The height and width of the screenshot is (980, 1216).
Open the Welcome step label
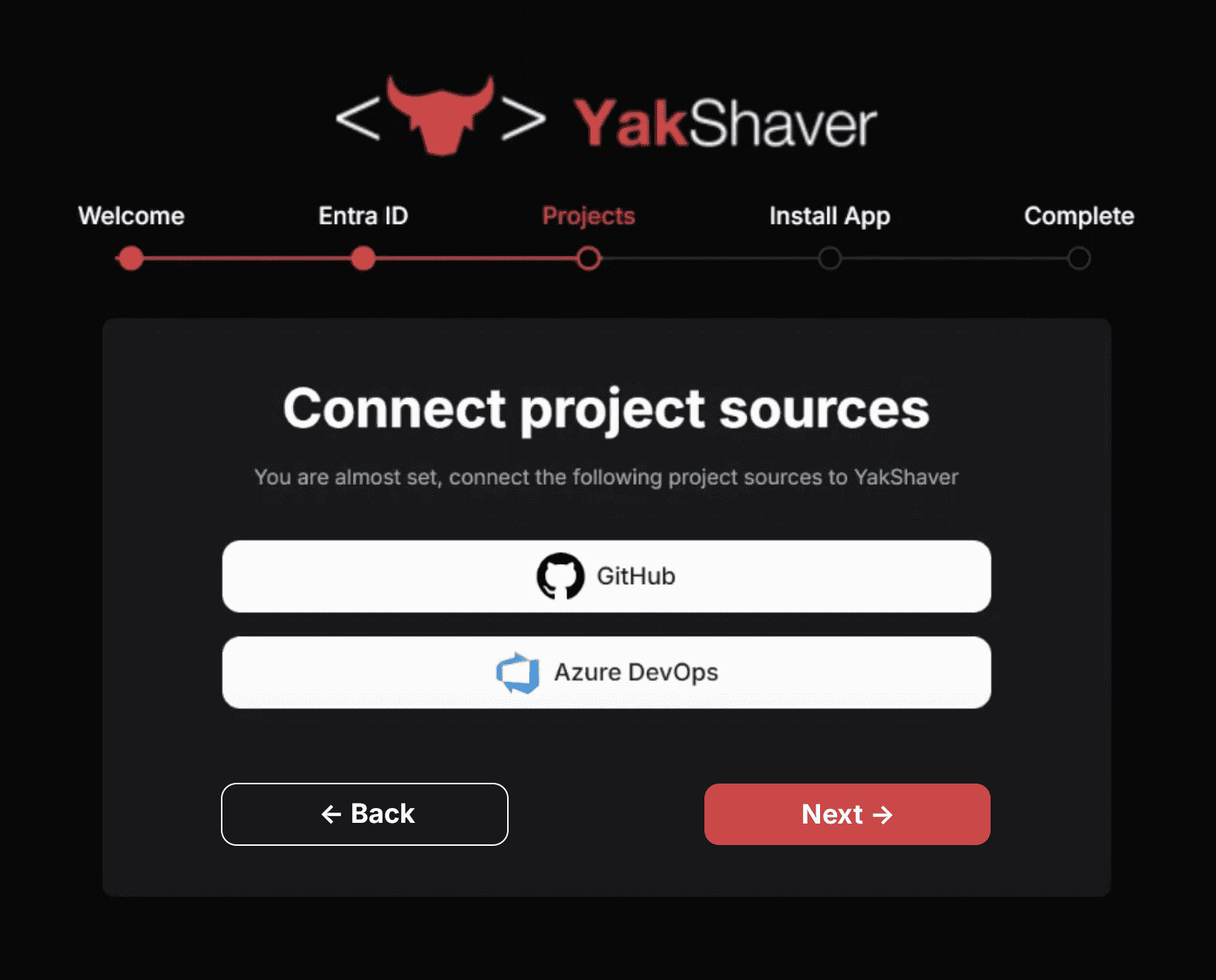click(131, 216)
